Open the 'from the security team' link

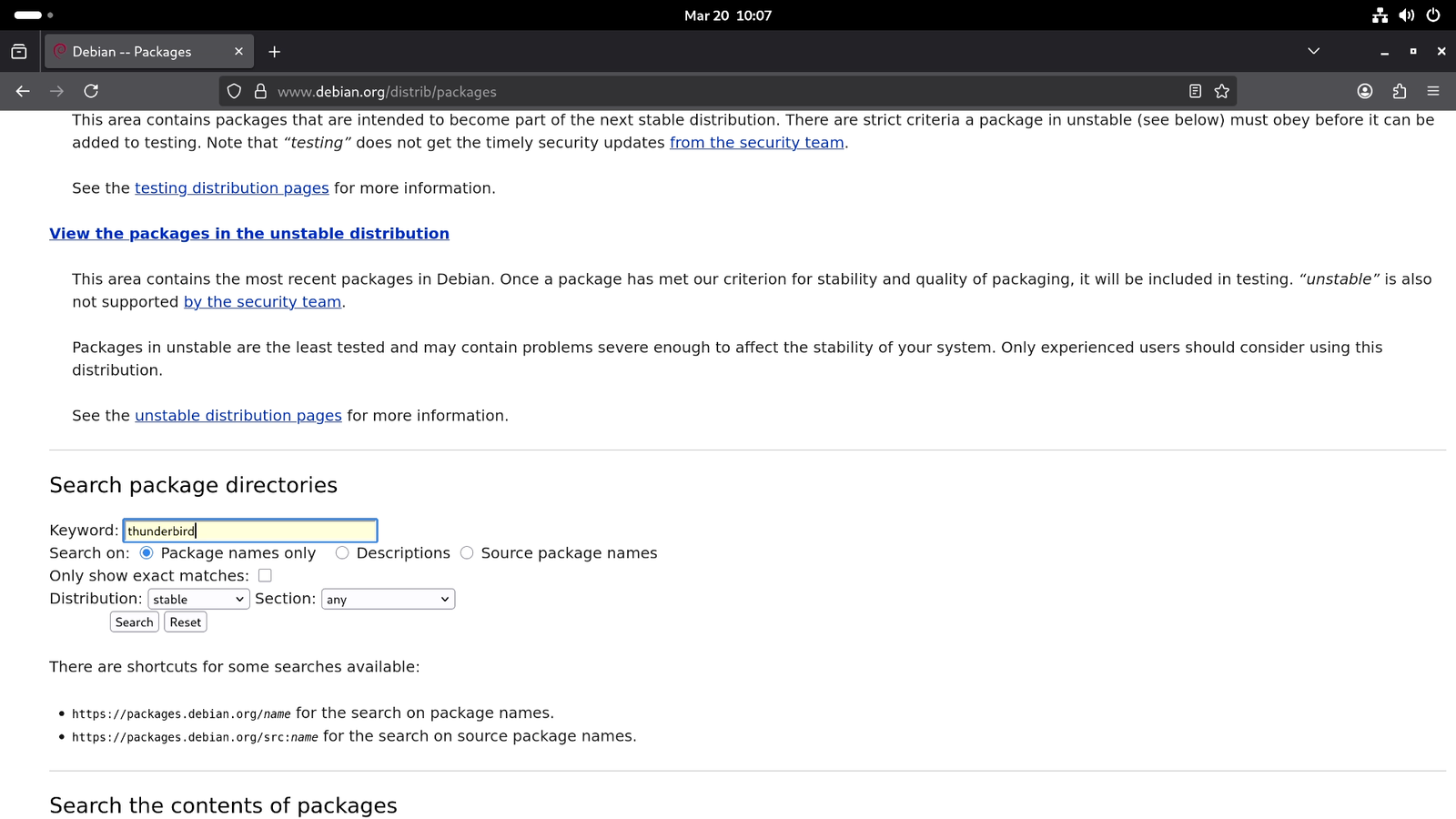pyautogui.click(x=757, y=143)
